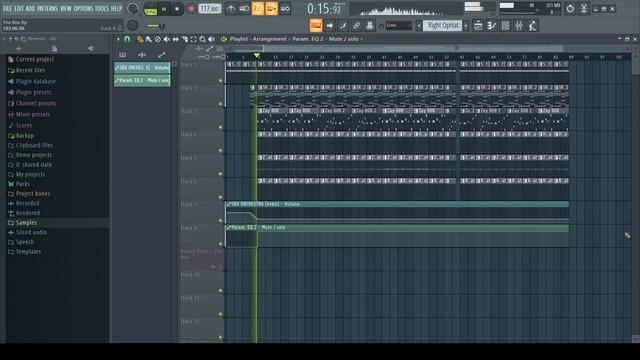Click the step editing icon

(x=343, y=26)
